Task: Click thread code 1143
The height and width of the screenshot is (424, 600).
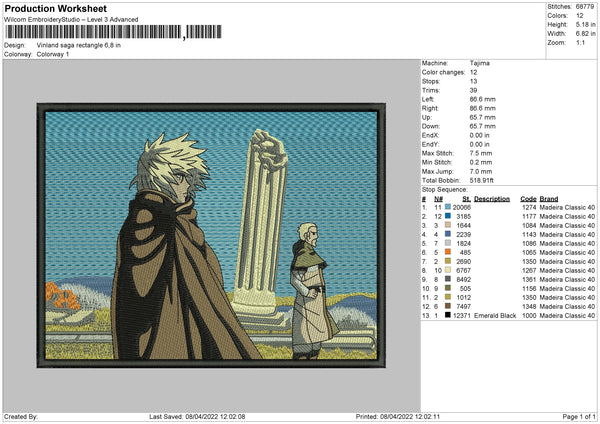Action: 529,234
